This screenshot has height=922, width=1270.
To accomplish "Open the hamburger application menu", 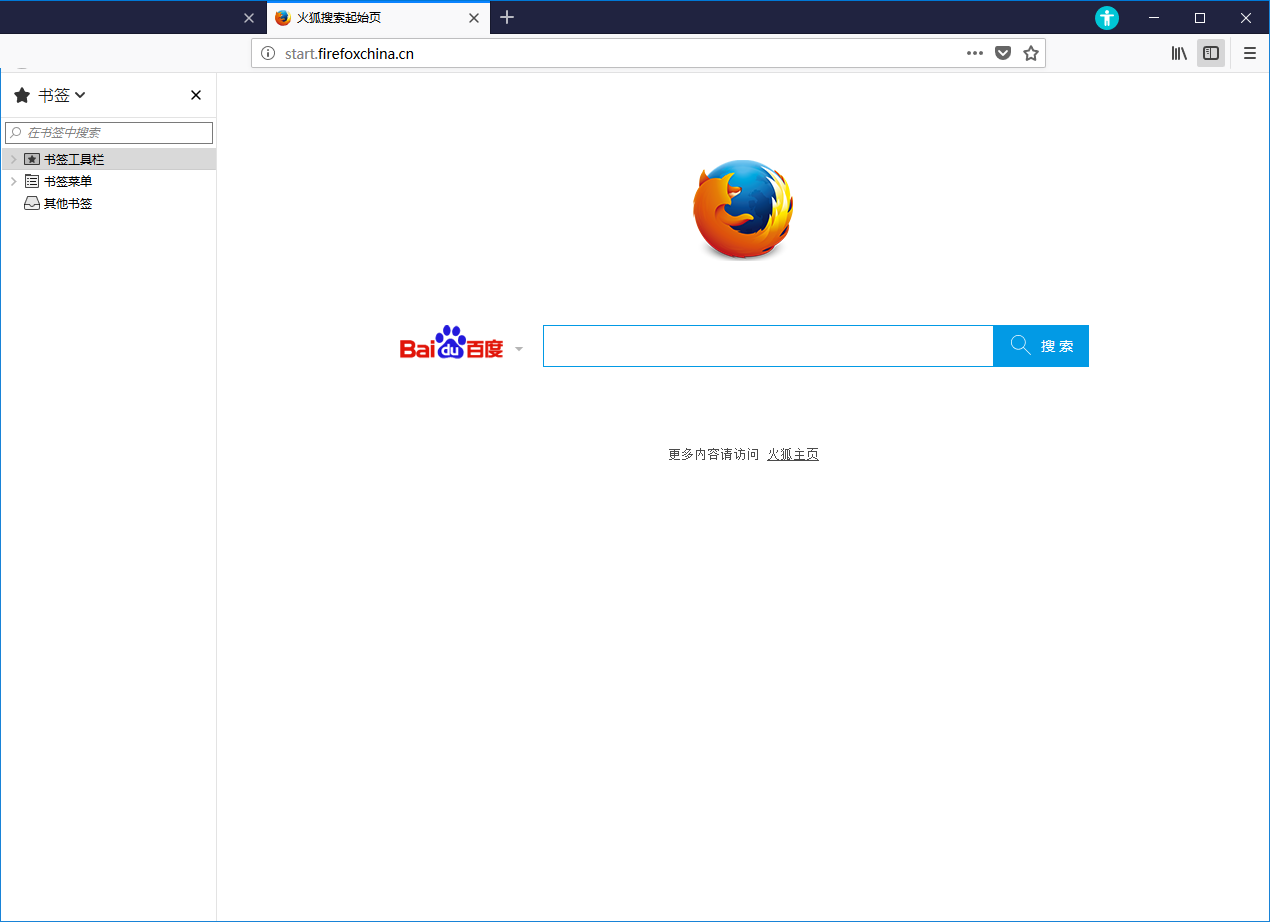I will click(x=1250, y=53).
